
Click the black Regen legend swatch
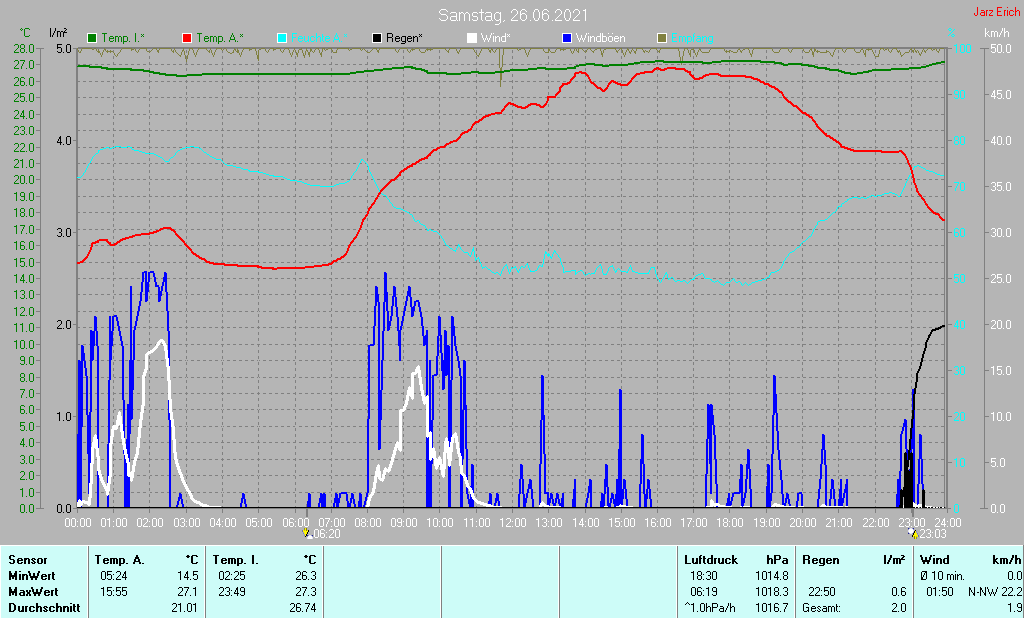(377, 38)
